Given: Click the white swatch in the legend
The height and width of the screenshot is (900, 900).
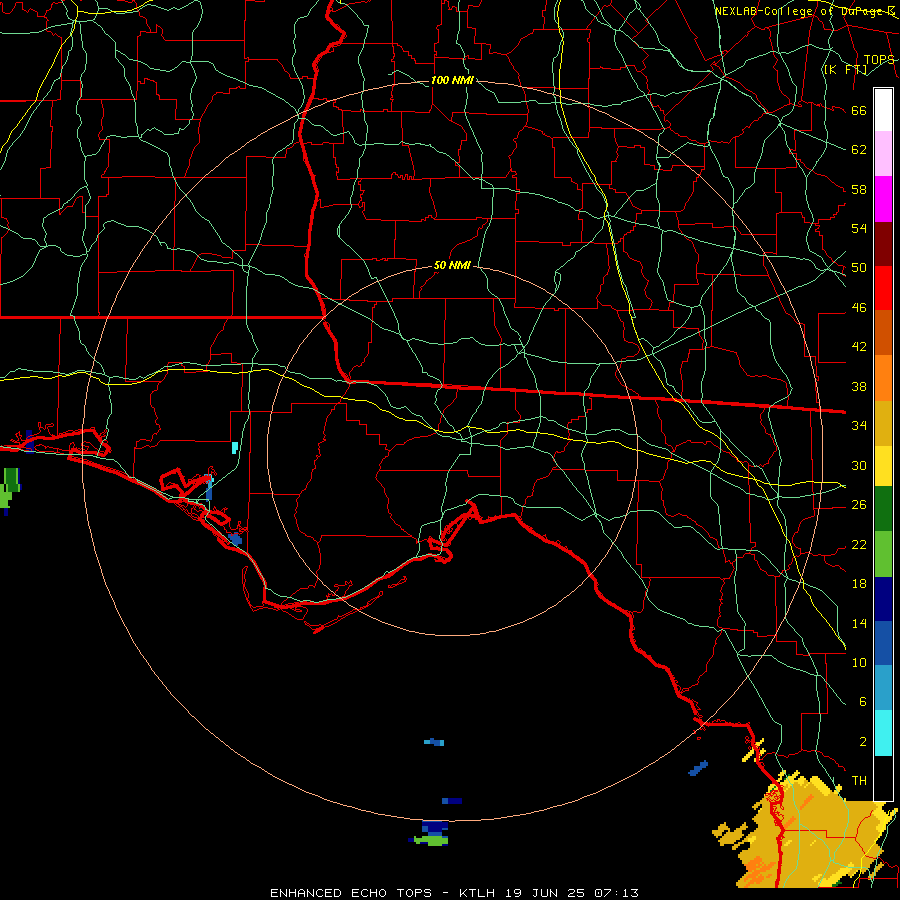Looking at the screenshot, I should 883,110.
